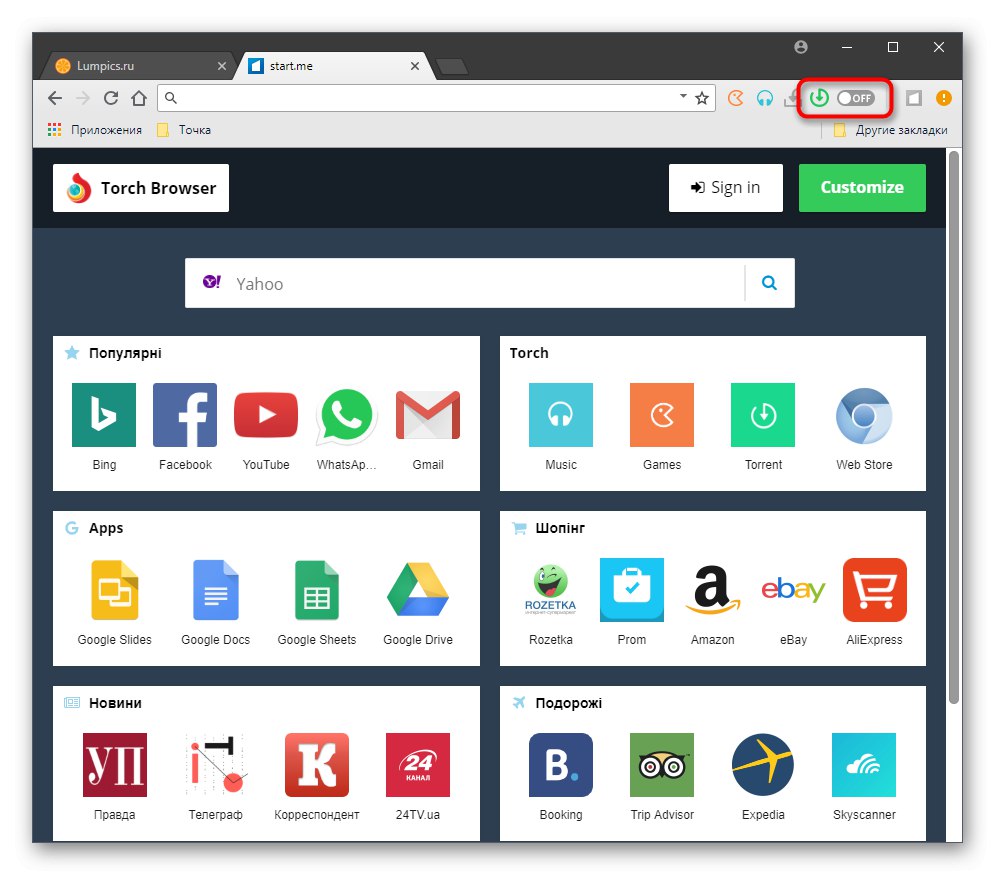Click the Torch Torrent green toolbar icon

[819, 98]
